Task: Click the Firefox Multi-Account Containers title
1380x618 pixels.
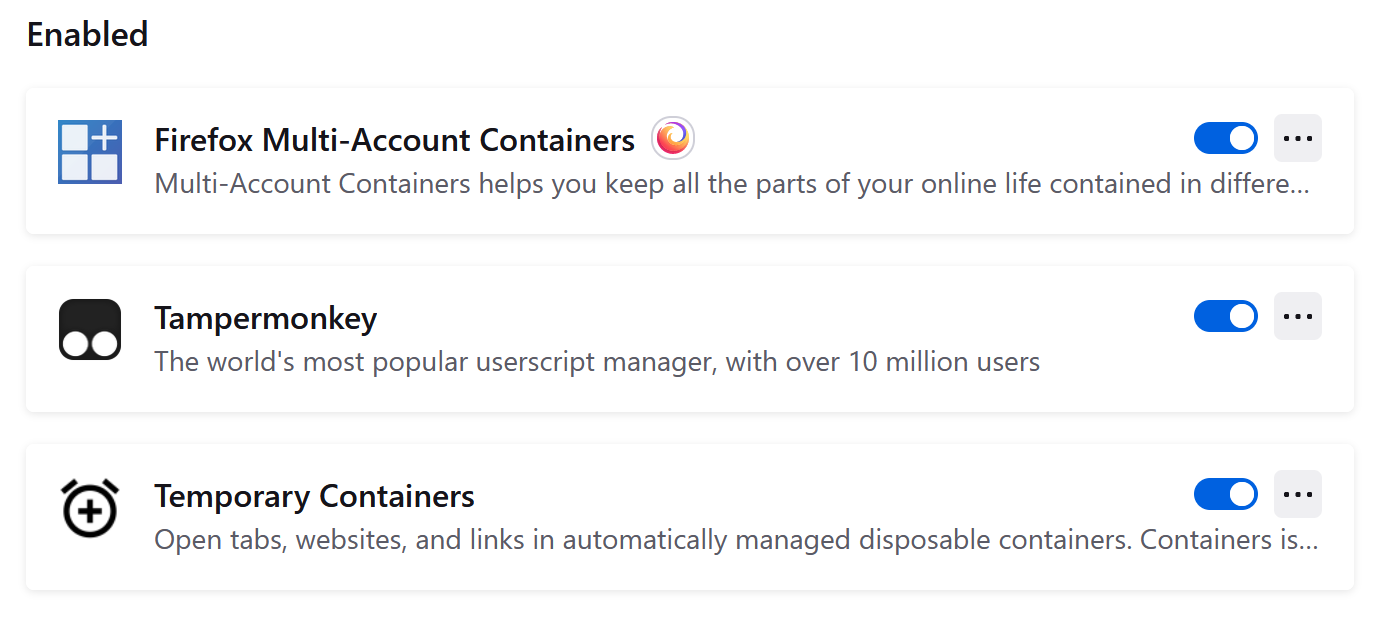Action: click(394, 141)
